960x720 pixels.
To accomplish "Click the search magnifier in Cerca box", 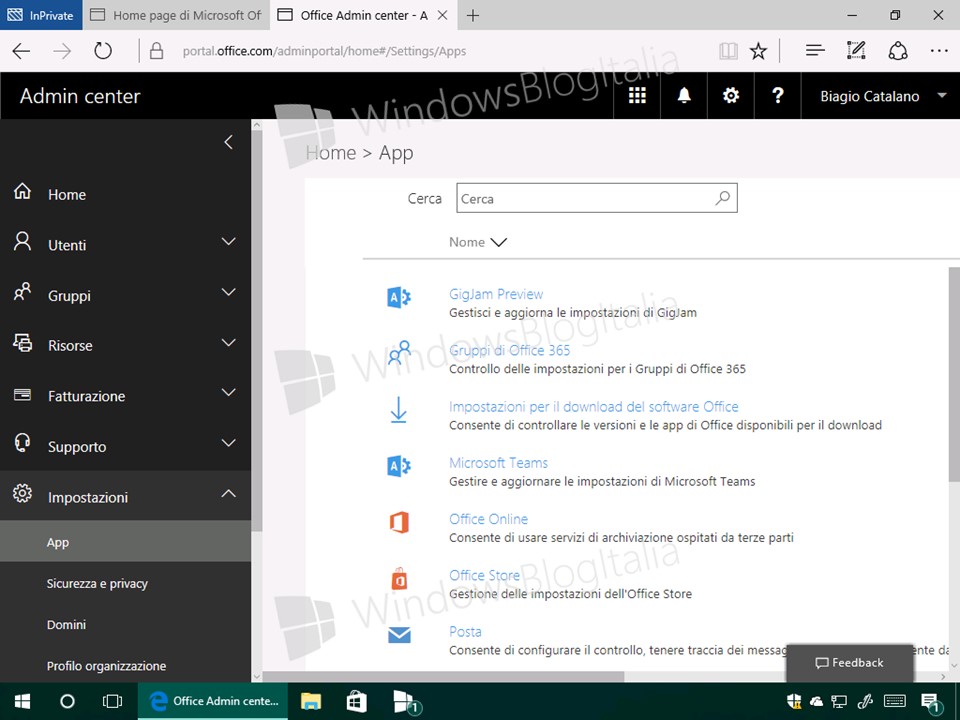I will pos(723,198).
